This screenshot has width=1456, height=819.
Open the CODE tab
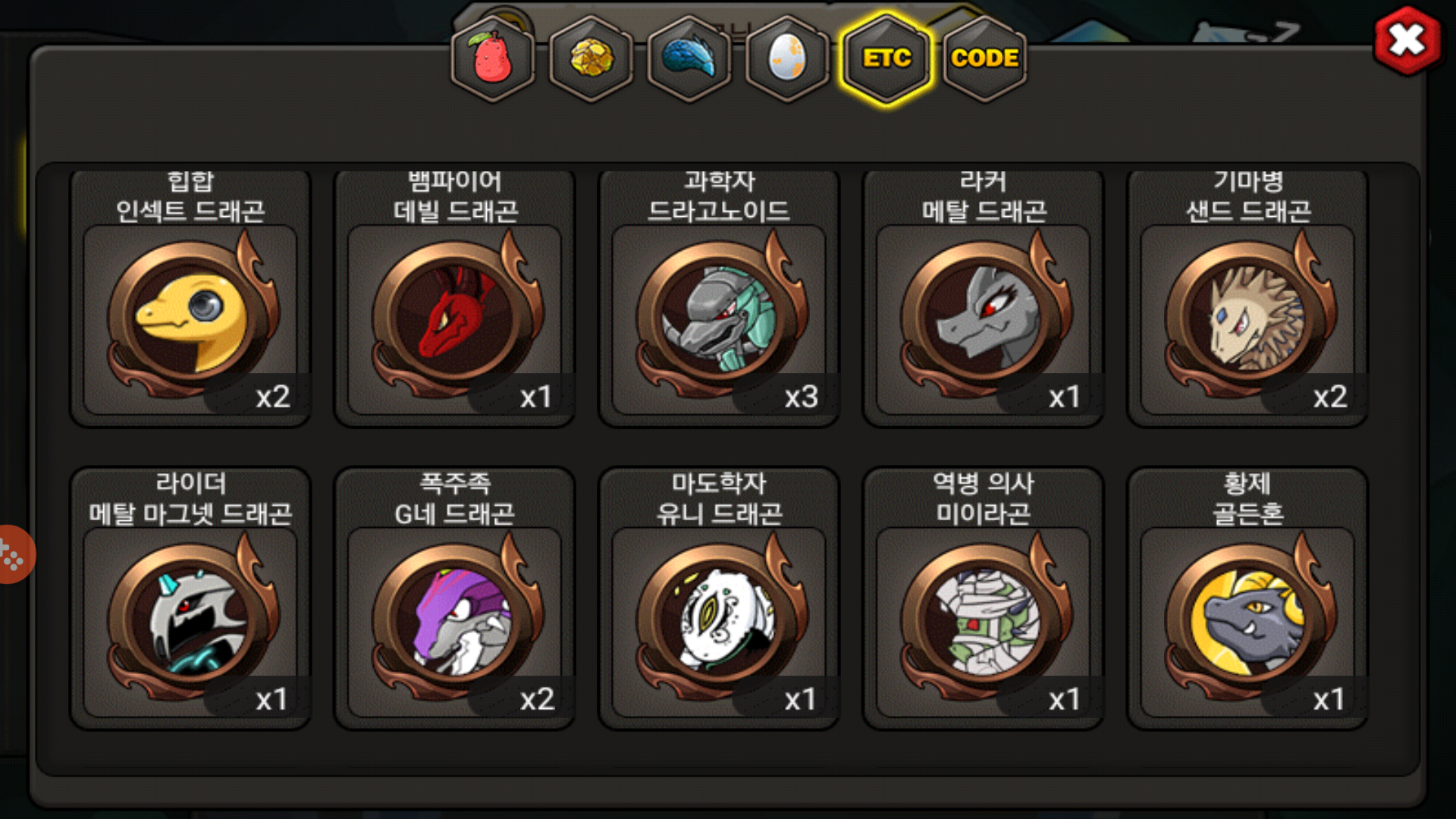coord(985,58)
